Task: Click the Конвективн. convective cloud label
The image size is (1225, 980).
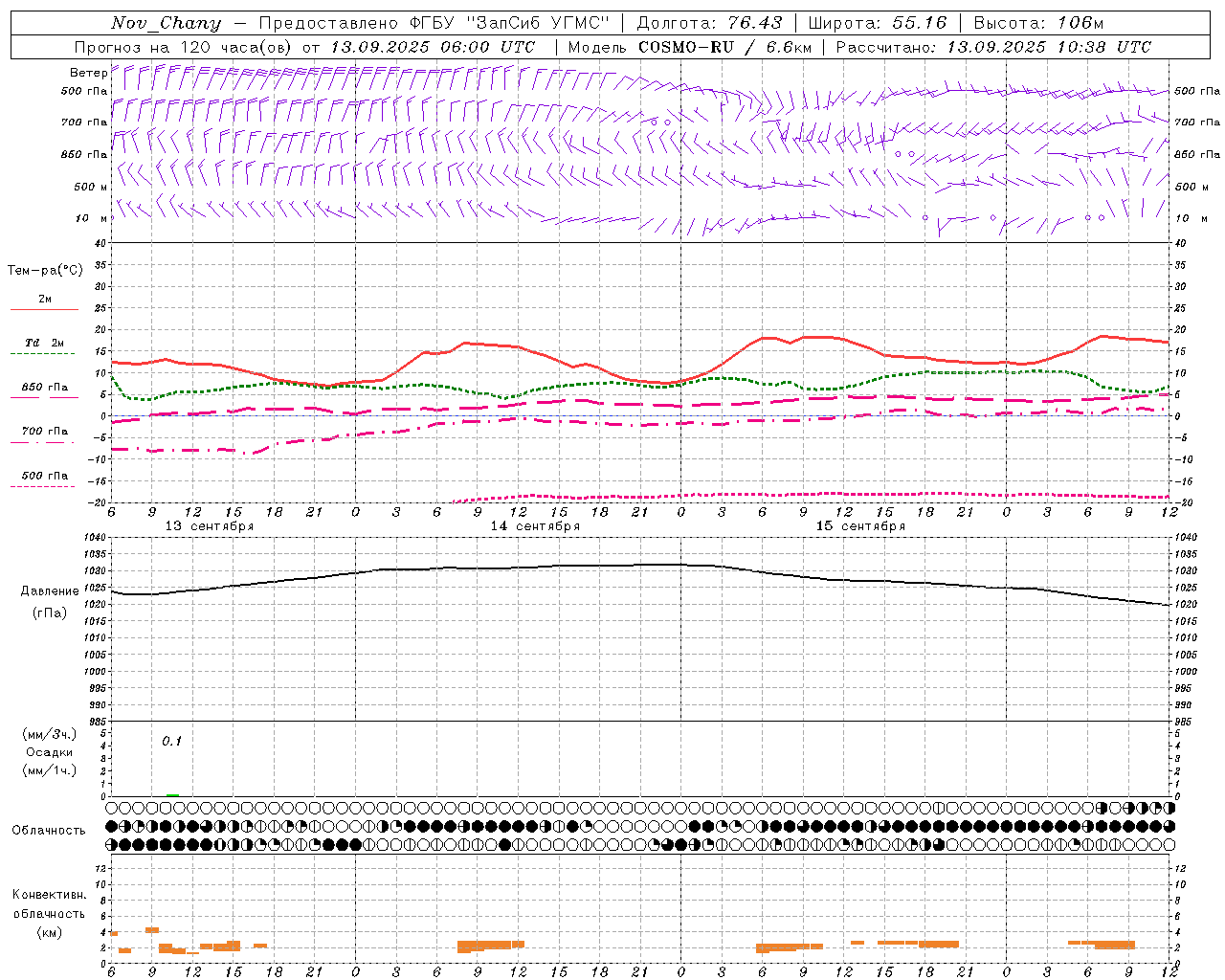Action: tap(49, 895)
